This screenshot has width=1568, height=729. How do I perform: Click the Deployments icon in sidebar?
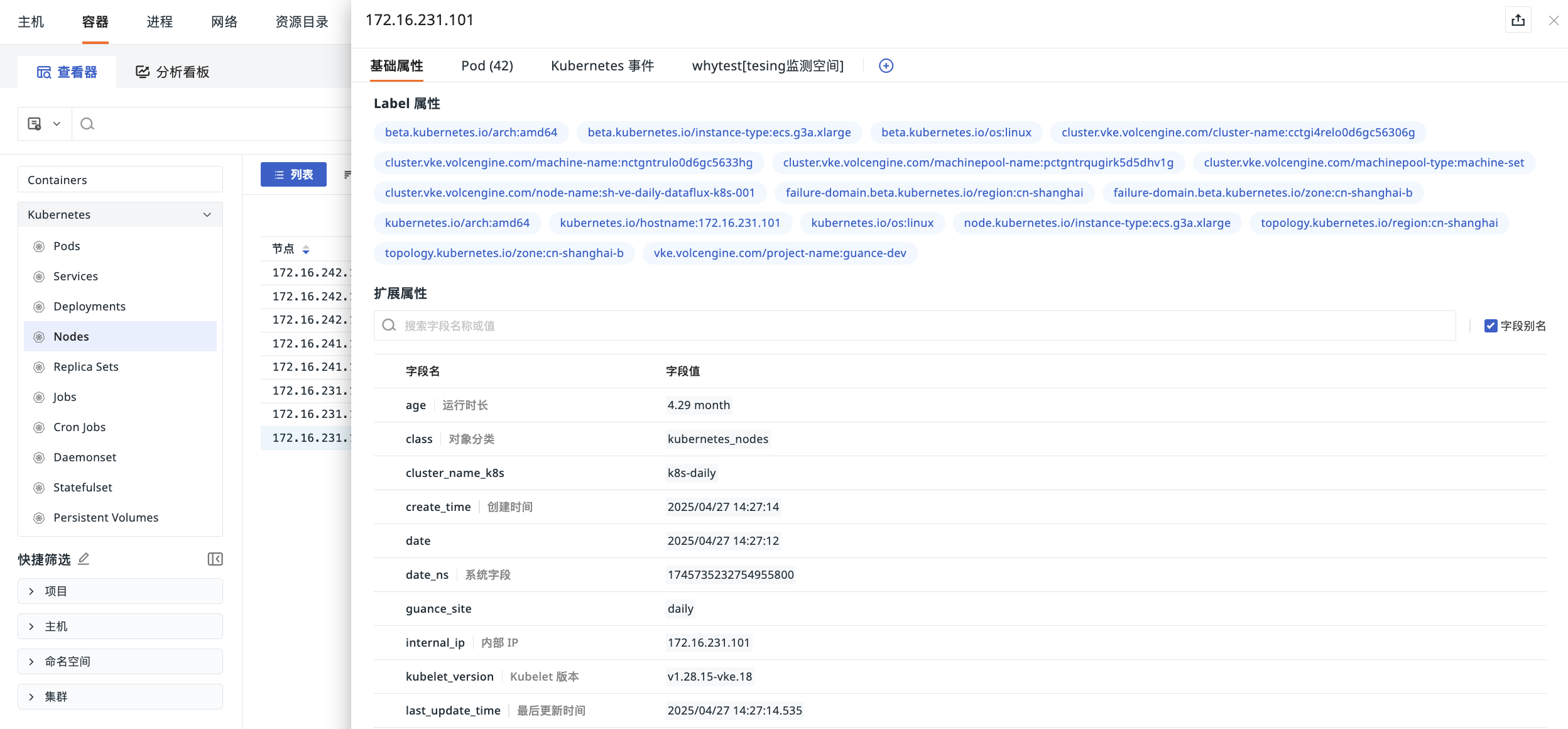[39, 307]
